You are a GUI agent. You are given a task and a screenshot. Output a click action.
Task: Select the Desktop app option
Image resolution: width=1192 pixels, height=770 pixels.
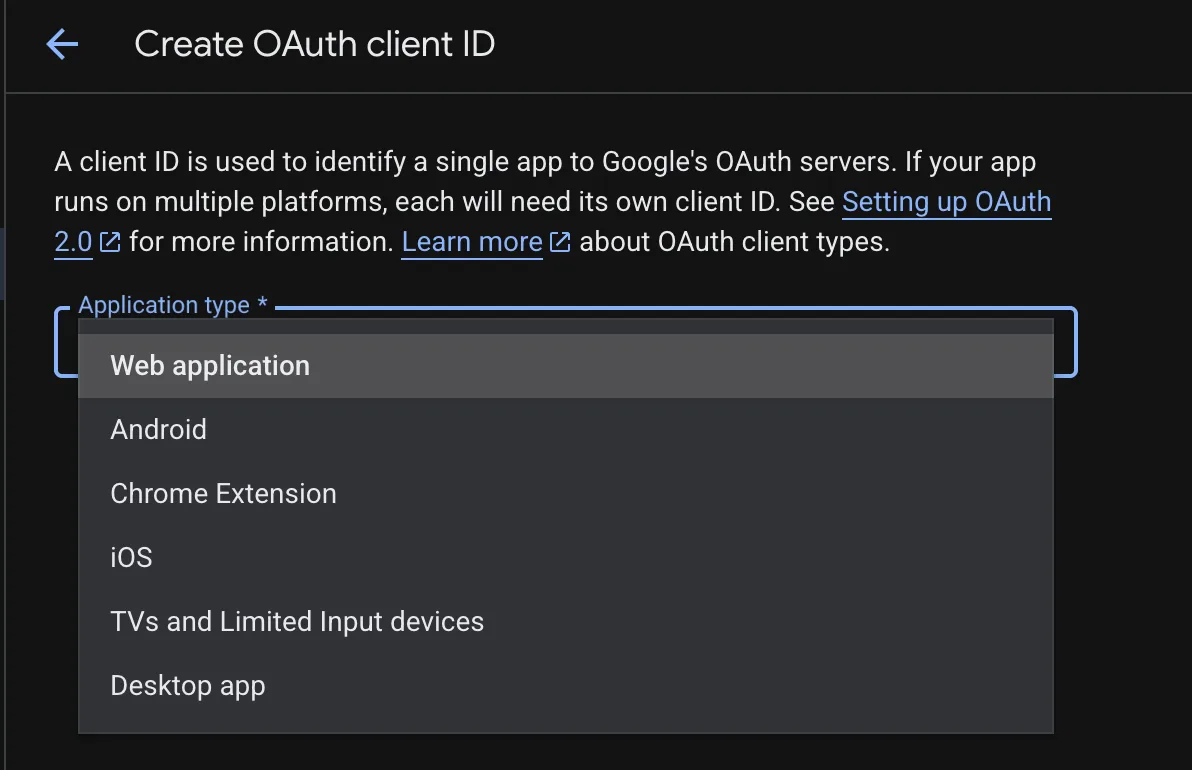click(566, 685)
